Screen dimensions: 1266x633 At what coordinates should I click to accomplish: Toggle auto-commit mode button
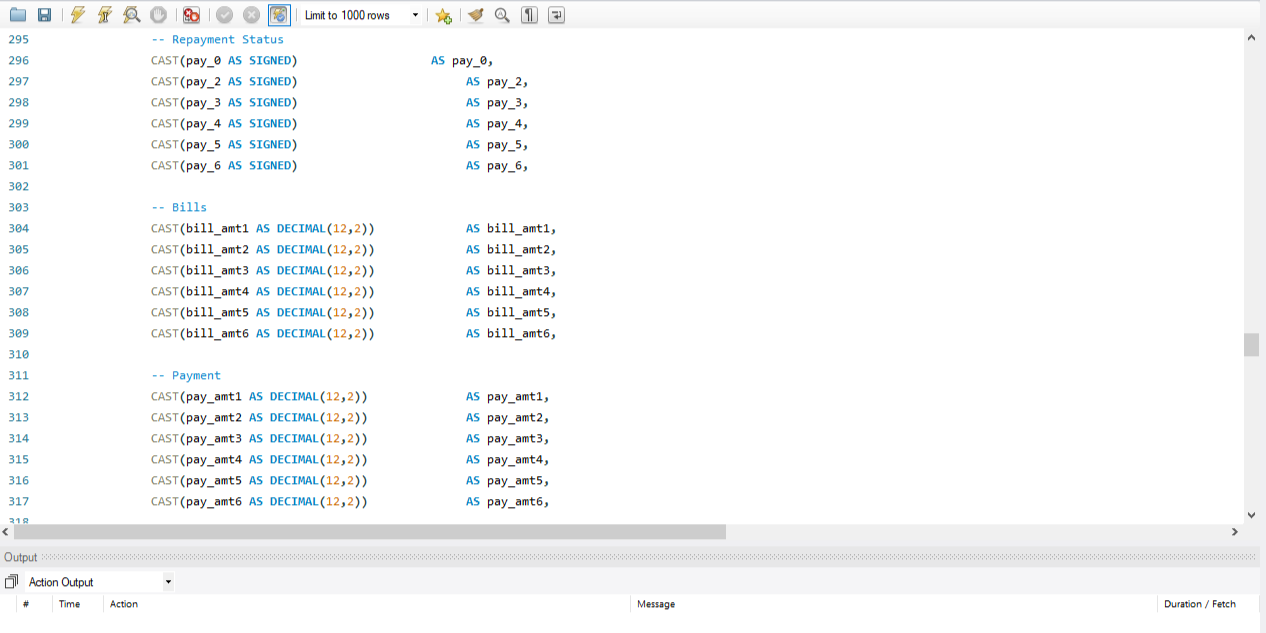pyautogui.click(x=279, y=15)
